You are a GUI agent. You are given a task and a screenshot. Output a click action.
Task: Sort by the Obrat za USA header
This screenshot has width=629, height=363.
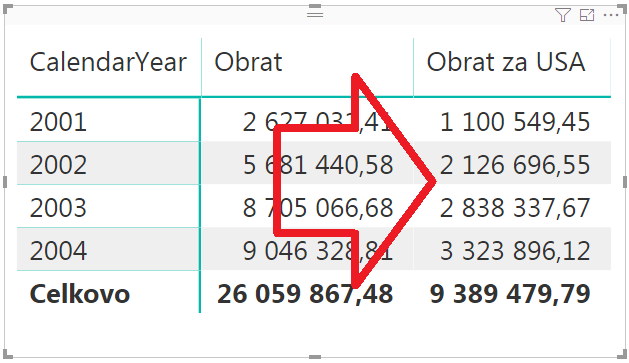(x=506, y=63)
